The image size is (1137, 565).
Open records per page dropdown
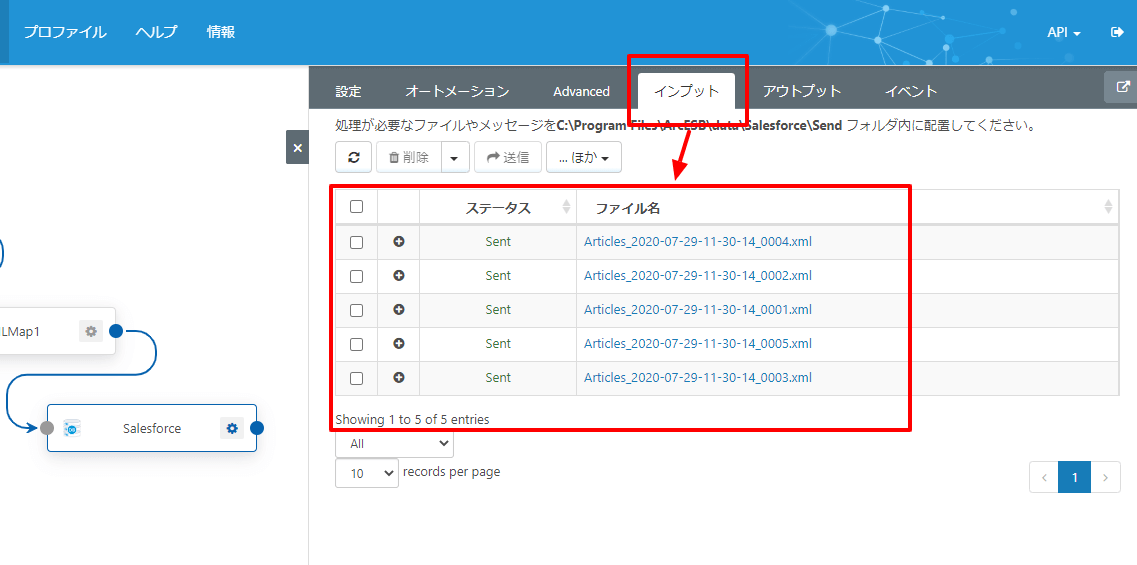[367, 473]
